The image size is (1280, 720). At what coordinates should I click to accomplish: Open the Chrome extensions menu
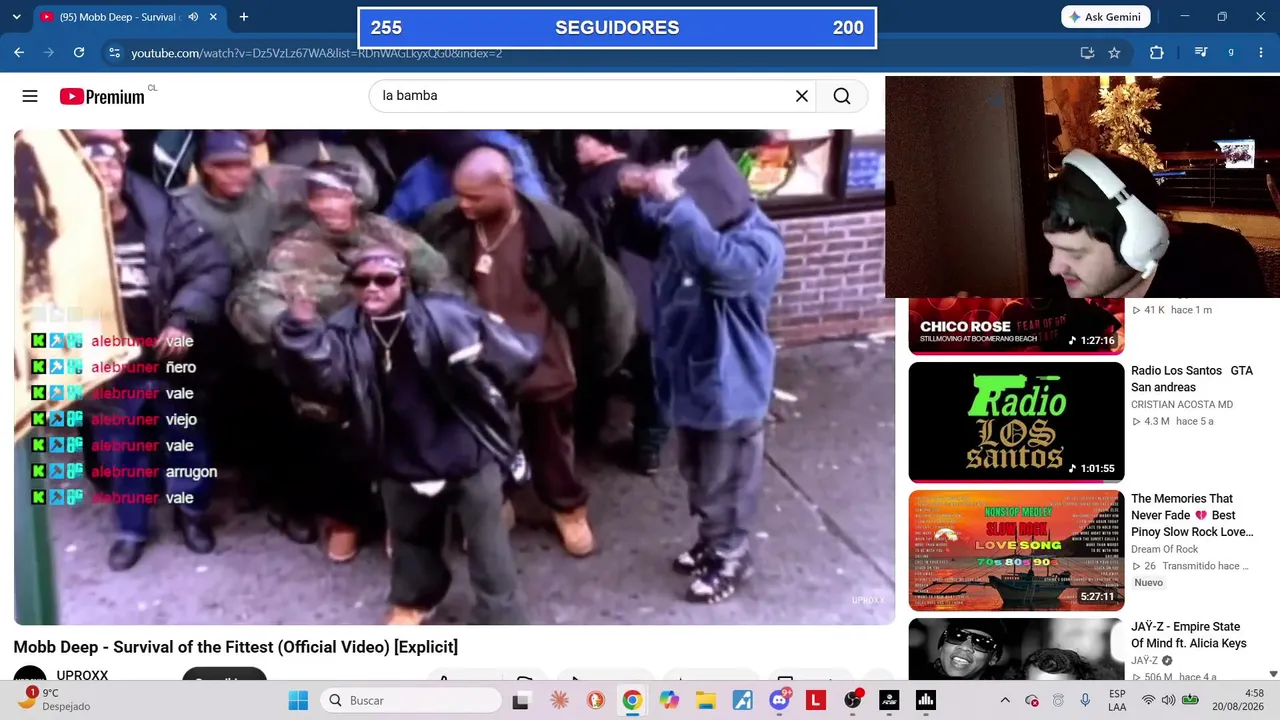click(x=1157, y=53)
